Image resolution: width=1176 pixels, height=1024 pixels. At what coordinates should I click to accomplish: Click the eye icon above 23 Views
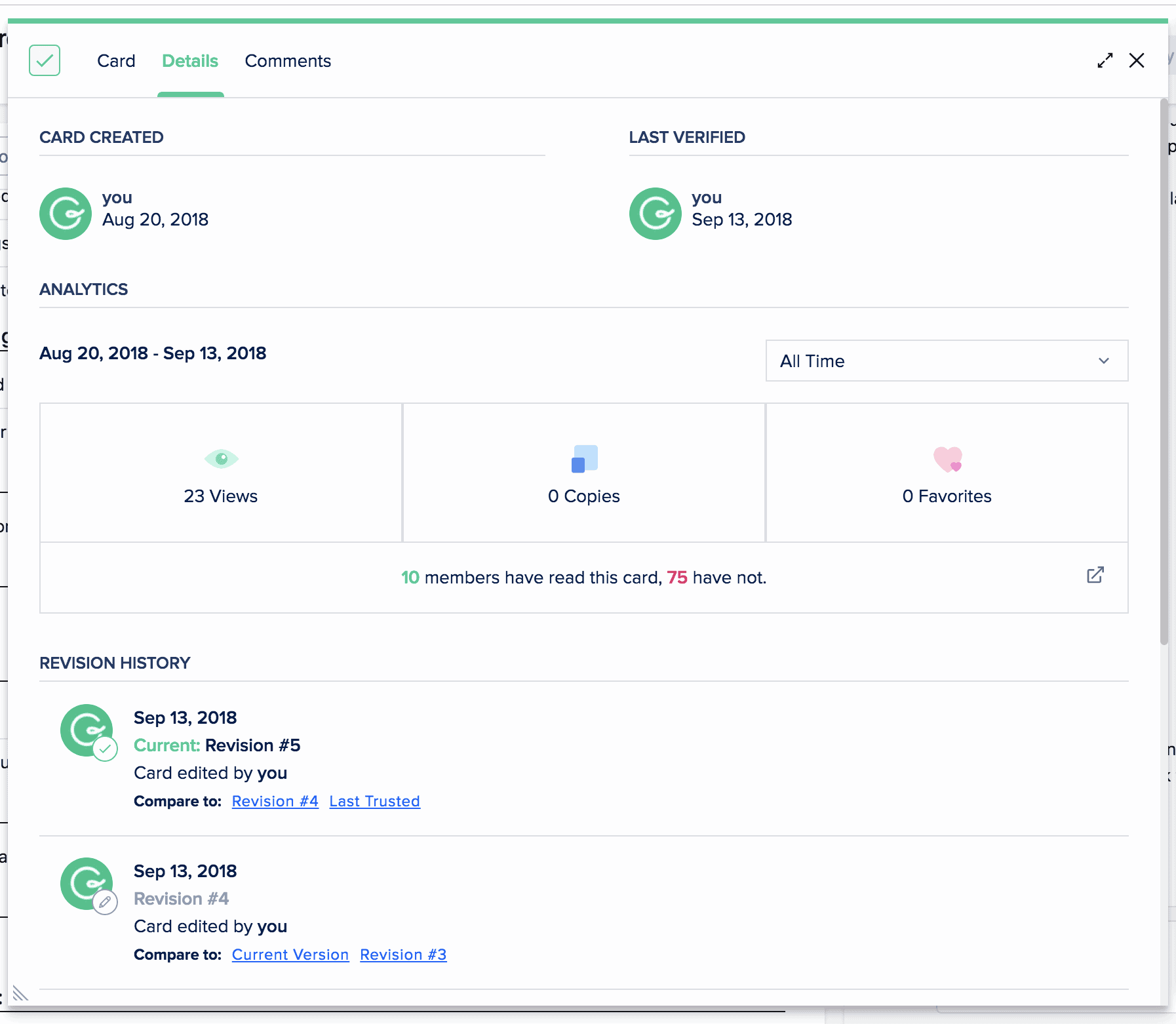click(222, 458)
